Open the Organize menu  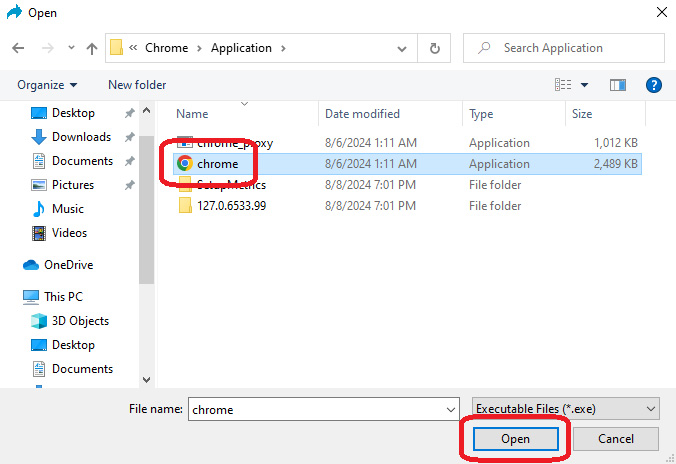[x=47, y=85]
